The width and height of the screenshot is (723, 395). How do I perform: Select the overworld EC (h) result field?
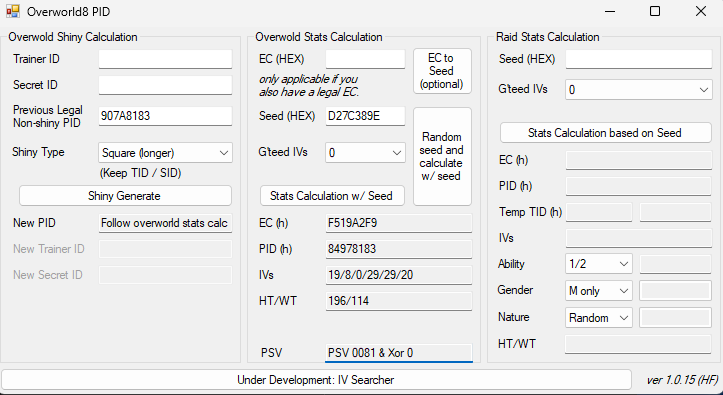tap(399, 223)
